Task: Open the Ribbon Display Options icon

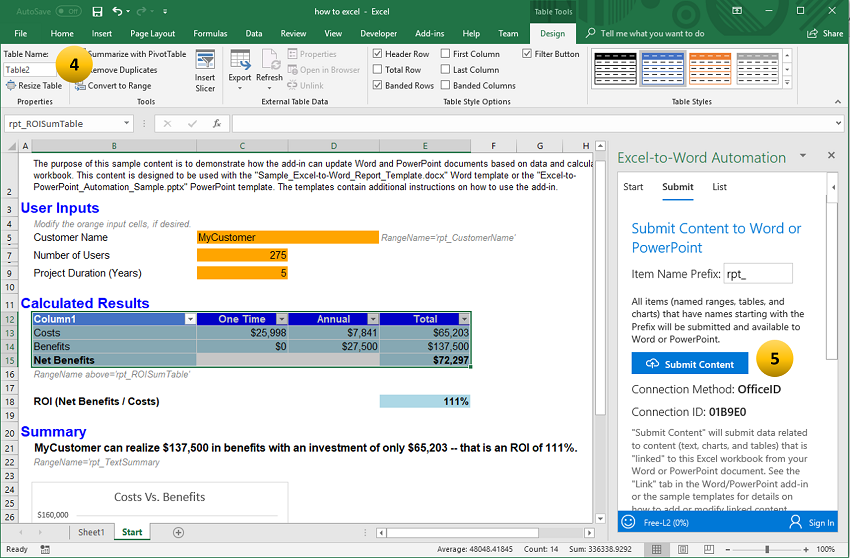Action: [x=737, y=11]
